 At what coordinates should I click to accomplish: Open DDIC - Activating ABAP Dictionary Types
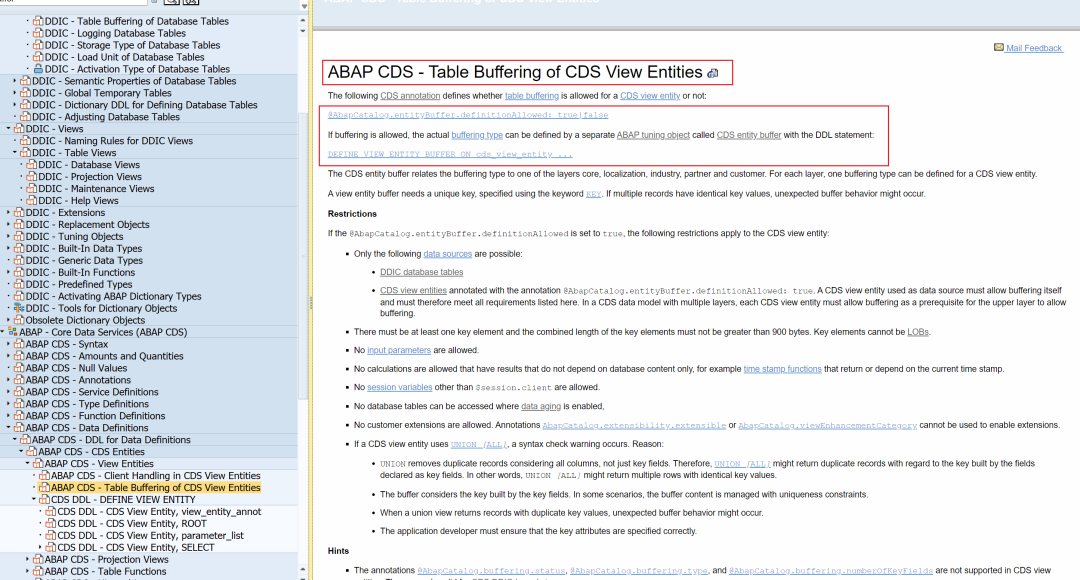point(114,296)
